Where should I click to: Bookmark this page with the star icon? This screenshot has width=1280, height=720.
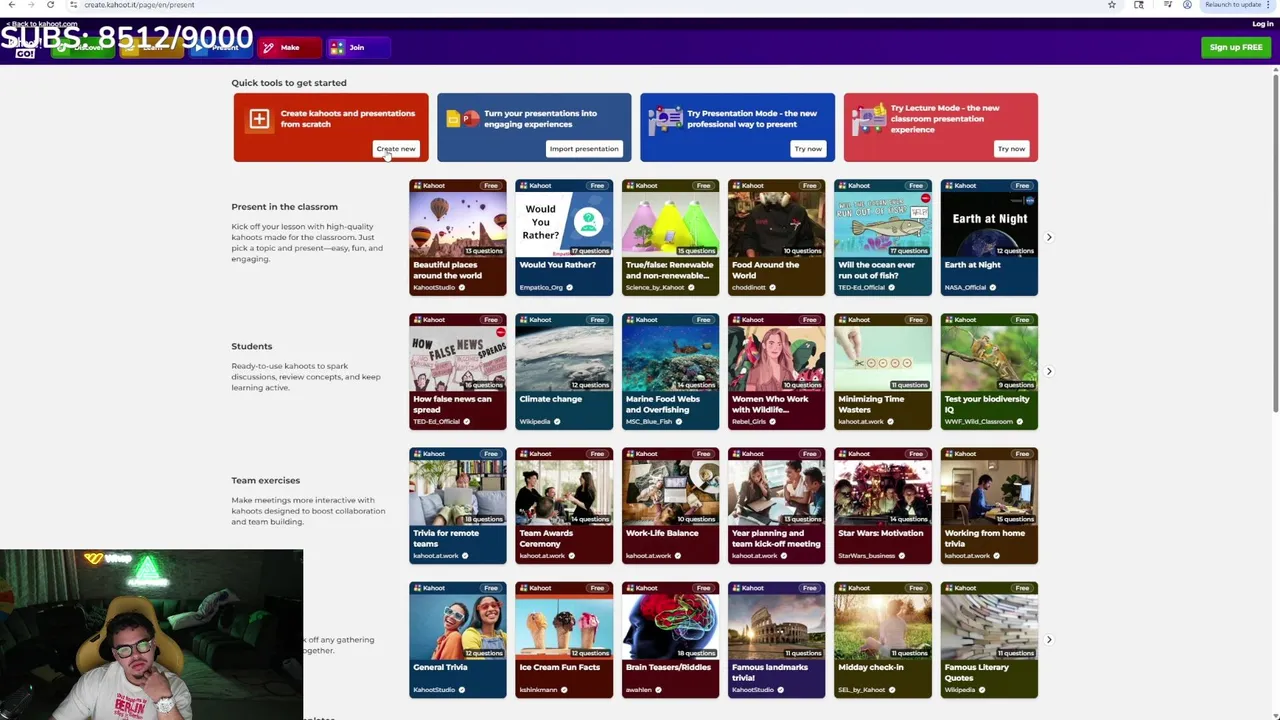(1112, 5)
